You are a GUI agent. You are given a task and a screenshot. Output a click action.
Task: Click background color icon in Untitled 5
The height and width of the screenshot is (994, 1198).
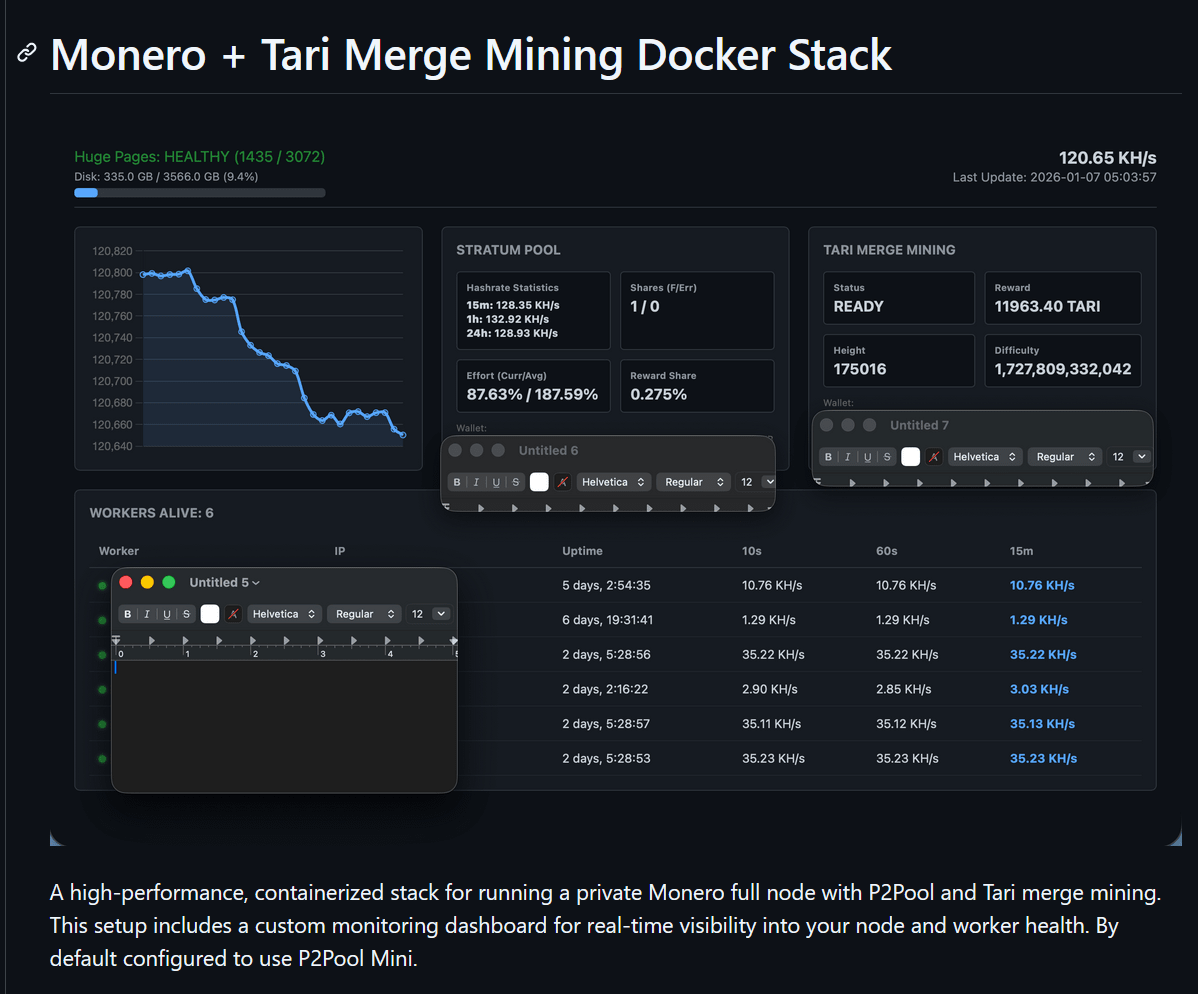[234, 614]
